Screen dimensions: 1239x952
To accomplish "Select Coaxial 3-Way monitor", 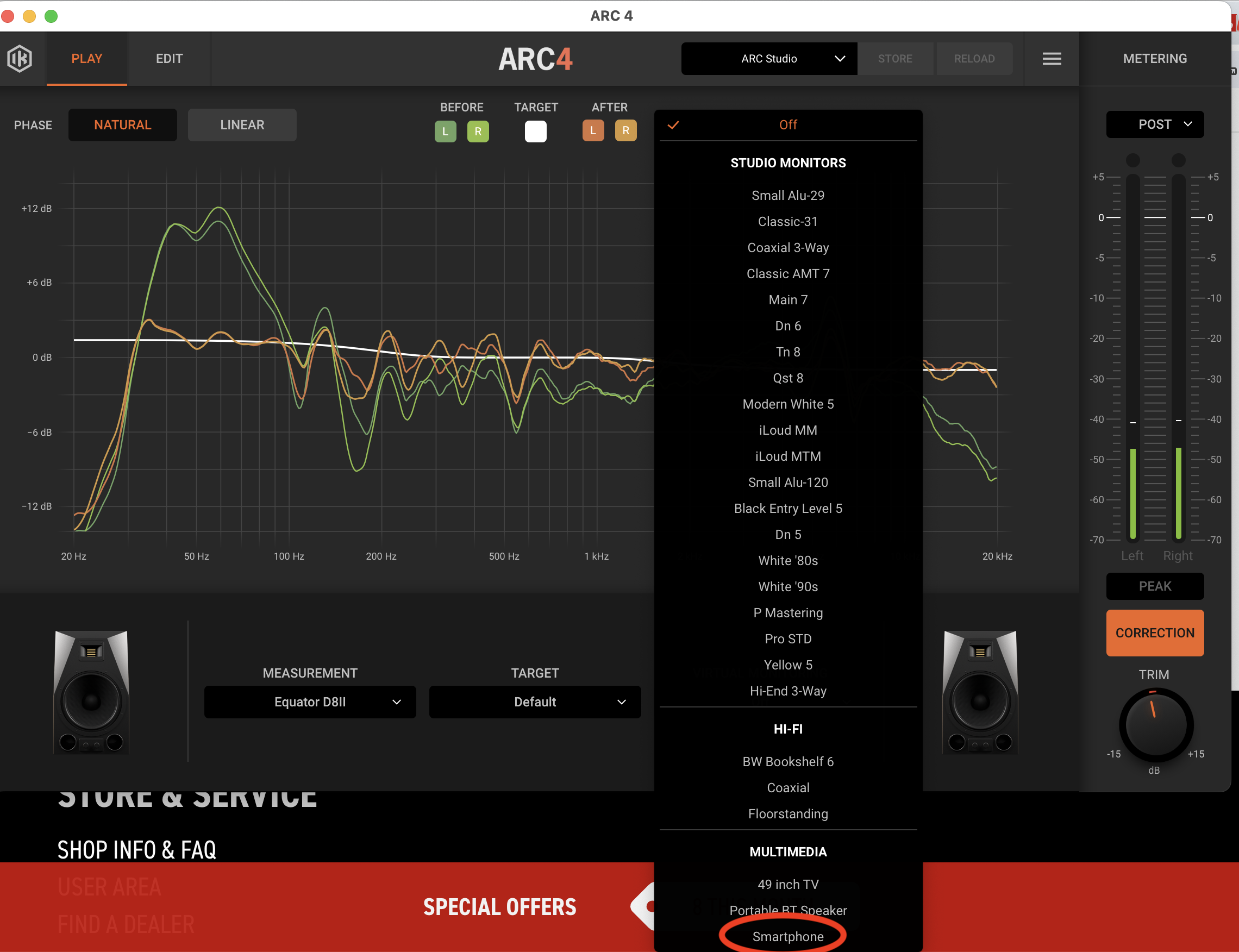I will tap(788, 248).
